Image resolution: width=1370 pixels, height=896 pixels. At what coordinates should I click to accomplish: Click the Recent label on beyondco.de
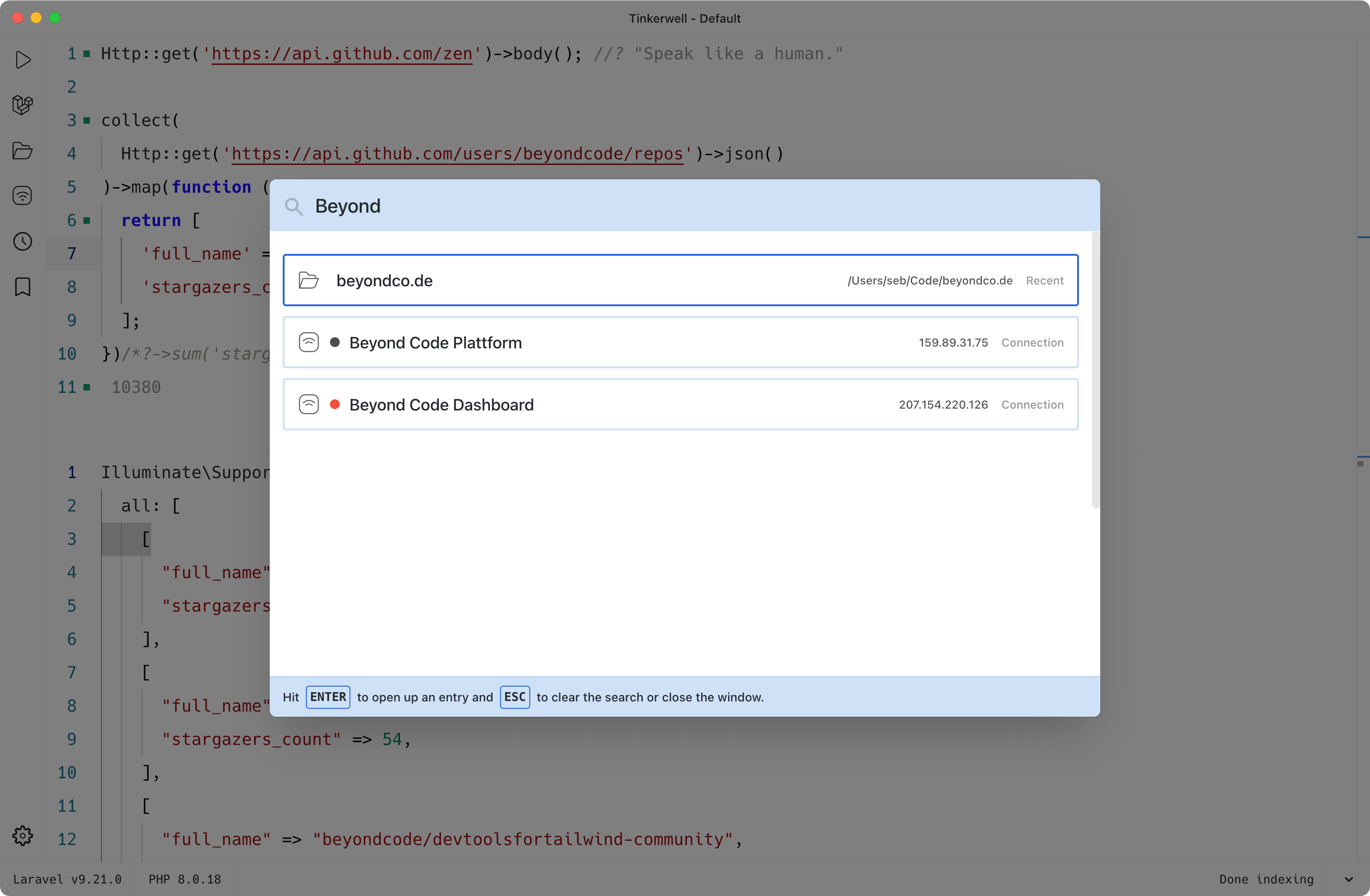(x=1045, y=280)
